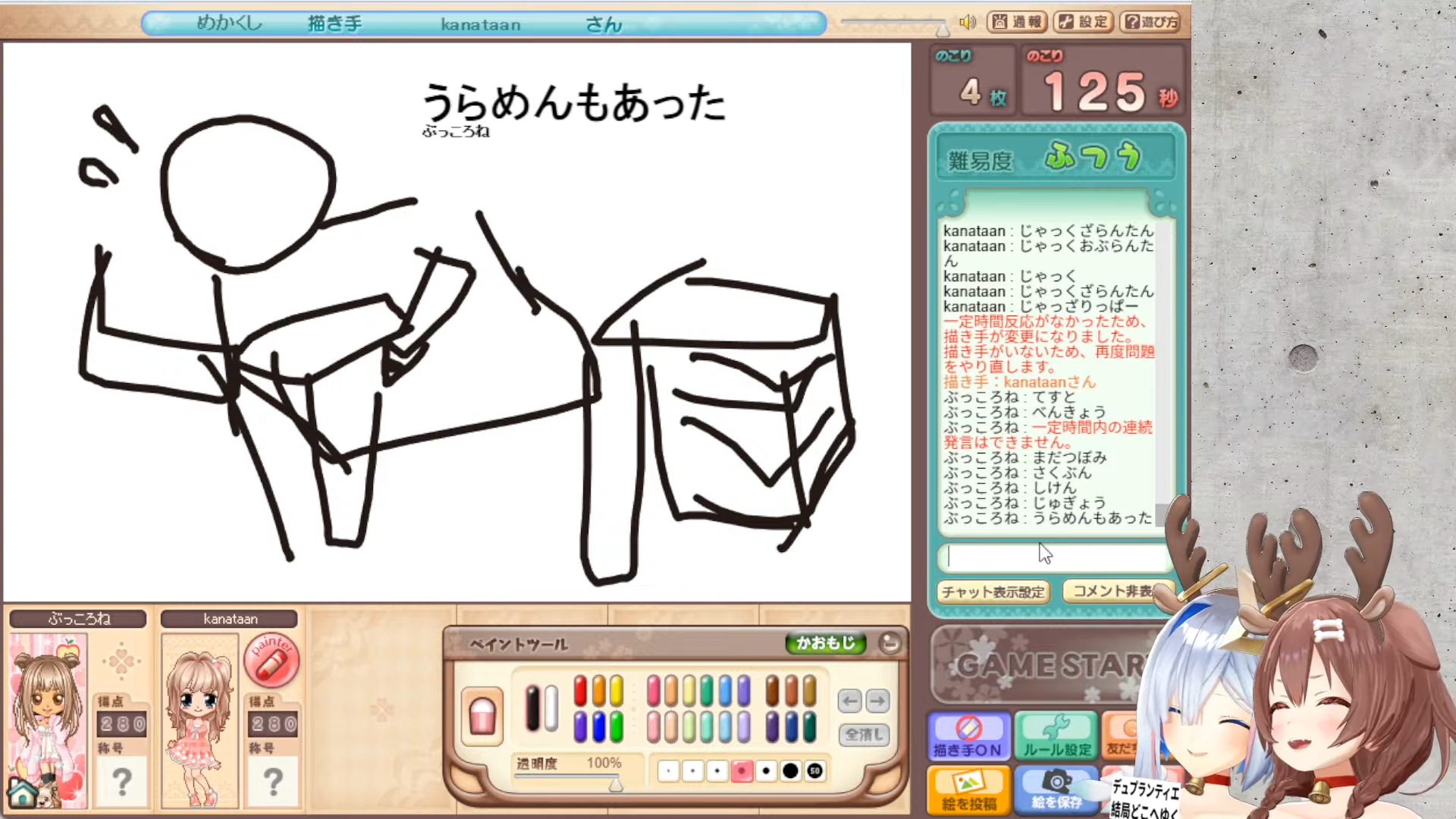Click the speaker volume icon
The image size is (1456, 819).
(x=967, y=22)
